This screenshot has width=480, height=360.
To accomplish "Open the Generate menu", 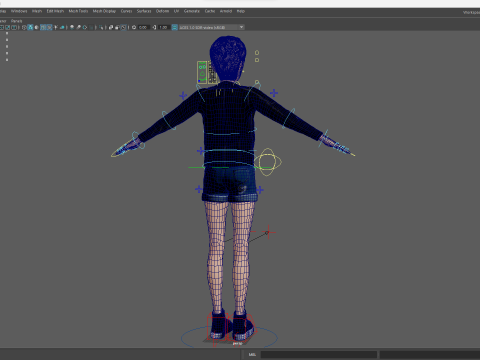I will coord(192,11).
